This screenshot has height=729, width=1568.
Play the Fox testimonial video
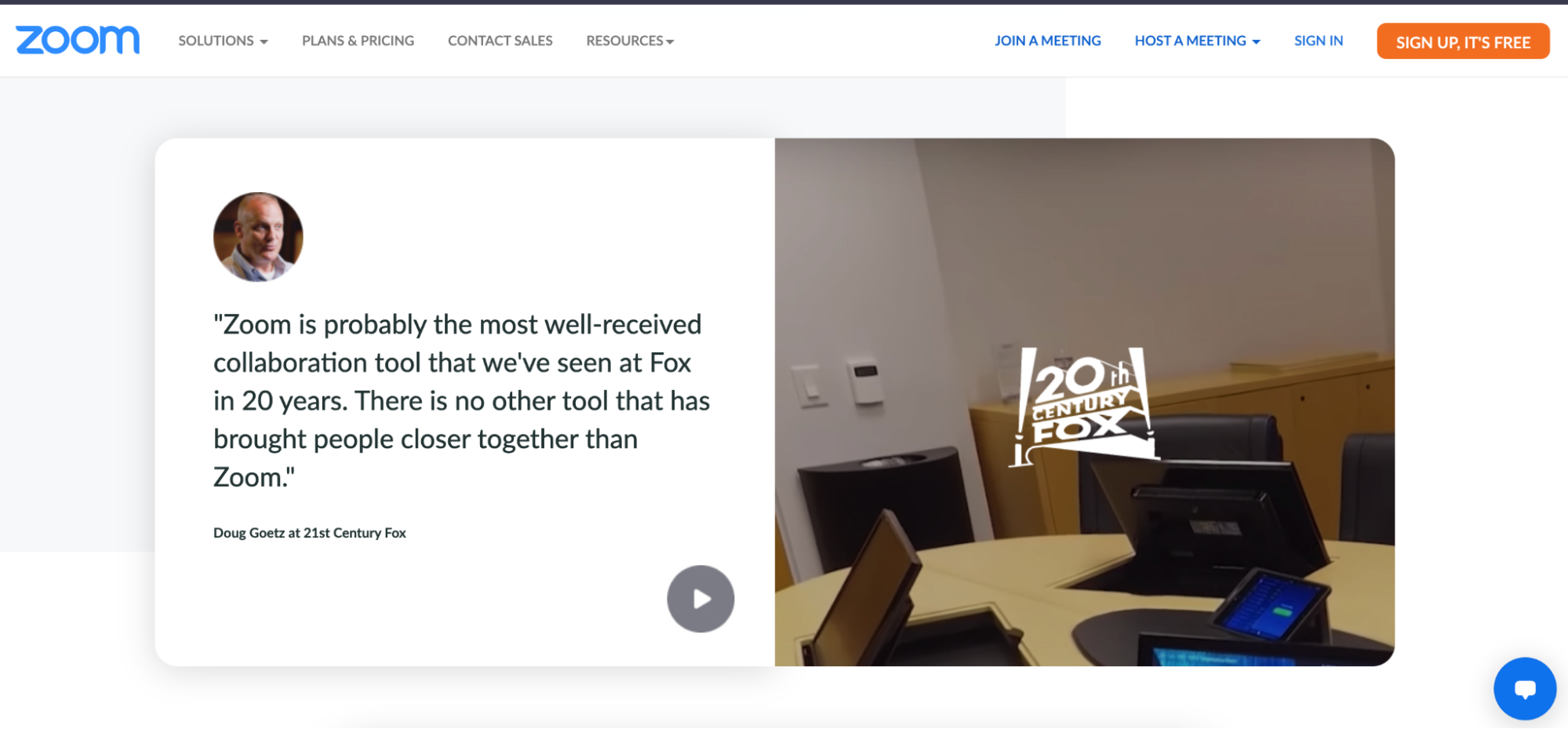(x=700, y=599)
